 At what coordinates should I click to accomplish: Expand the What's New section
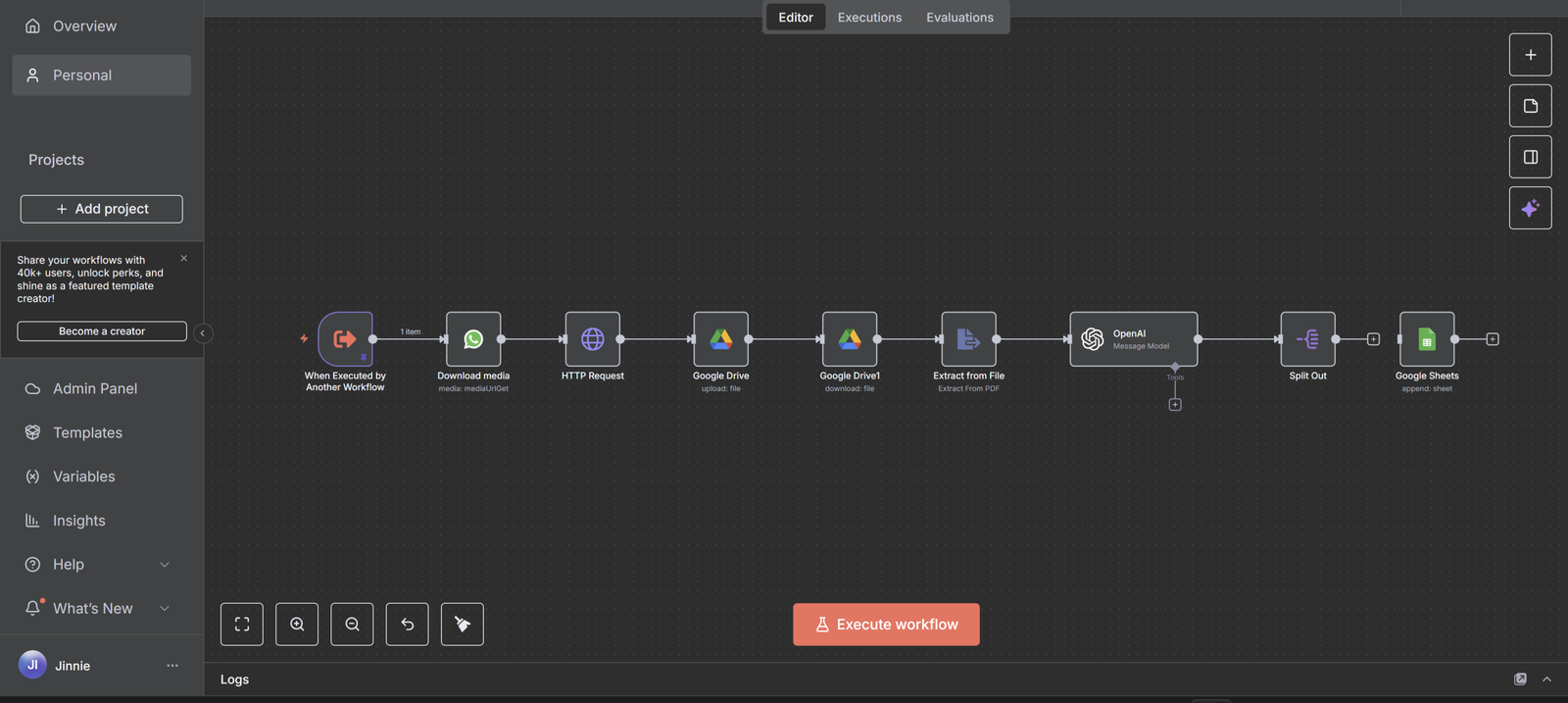(165, 609)
